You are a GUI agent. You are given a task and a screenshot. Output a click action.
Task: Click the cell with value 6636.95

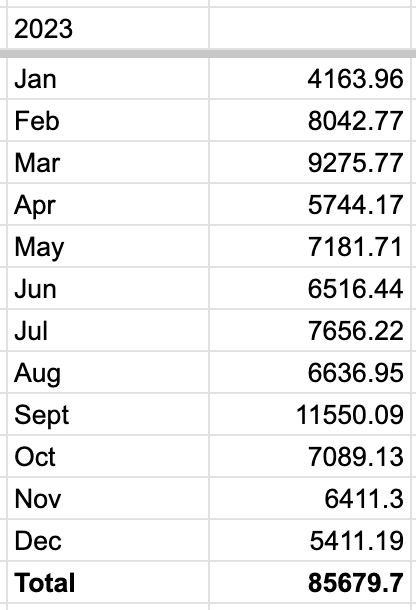click(310, 373)
